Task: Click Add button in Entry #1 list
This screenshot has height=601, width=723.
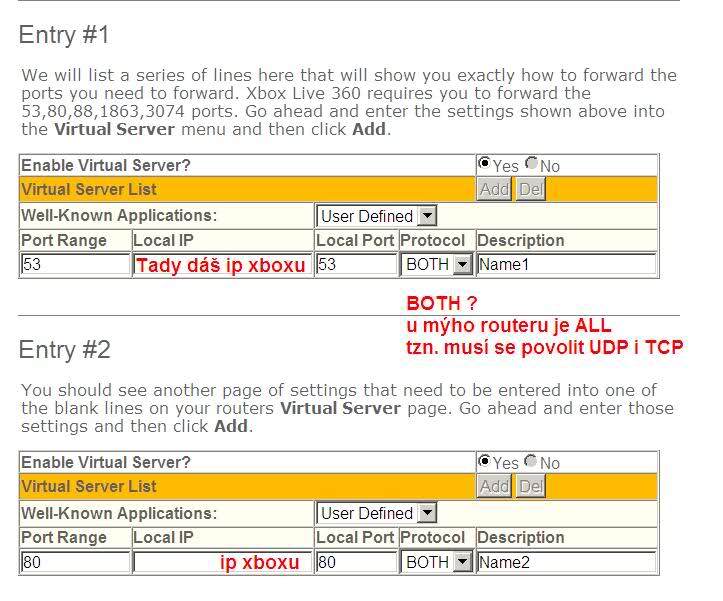Action: pyautogui.click(x=494, y=189)
